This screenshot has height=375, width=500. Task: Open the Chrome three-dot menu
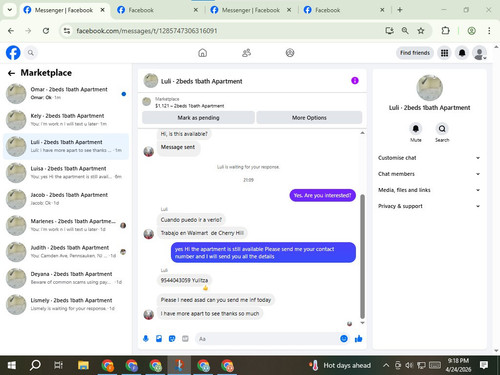489,31
